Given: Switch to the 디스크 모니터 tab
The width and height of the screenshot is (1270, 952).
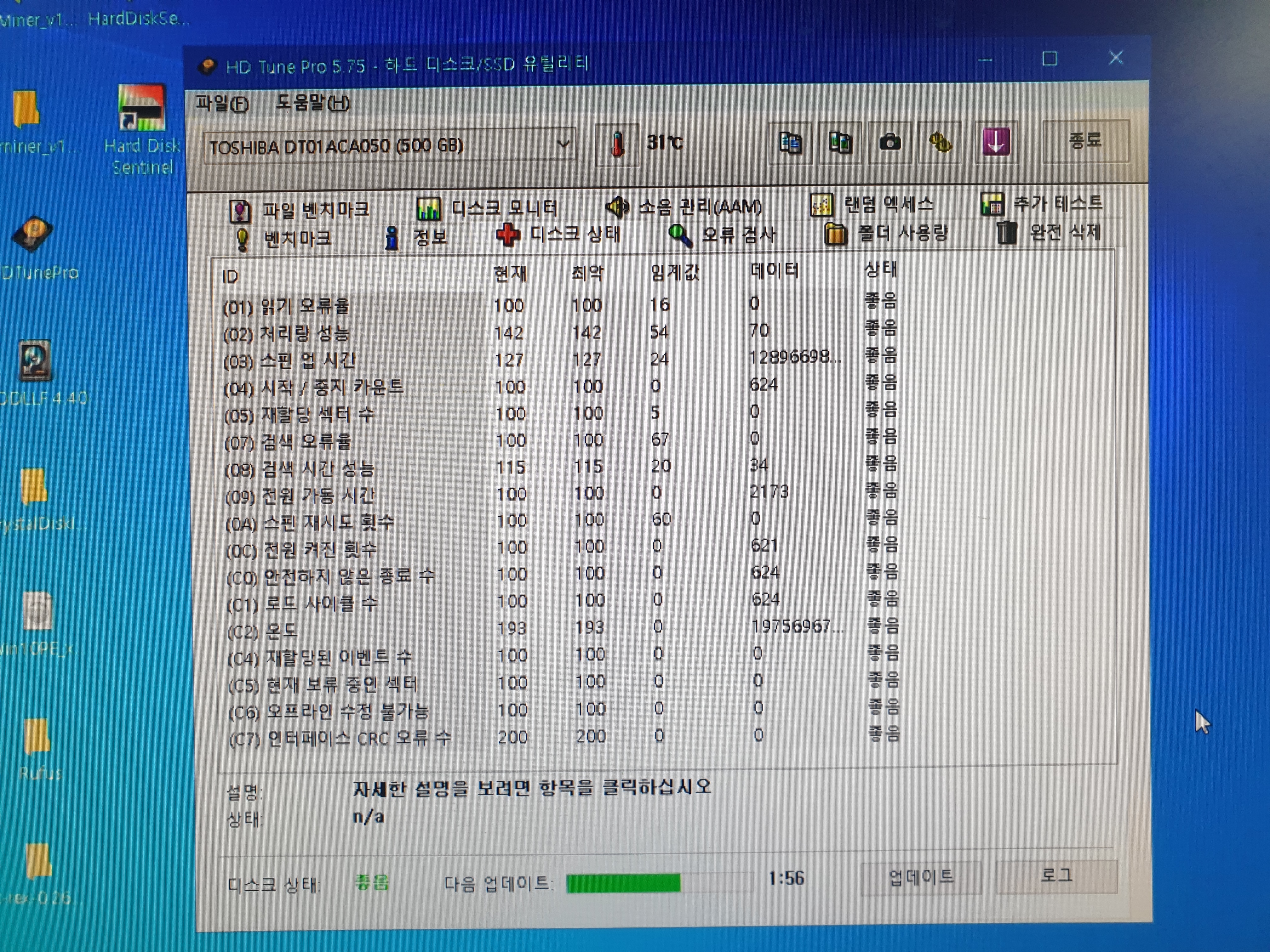Looking at the screenshot, I should coord(487,208).
